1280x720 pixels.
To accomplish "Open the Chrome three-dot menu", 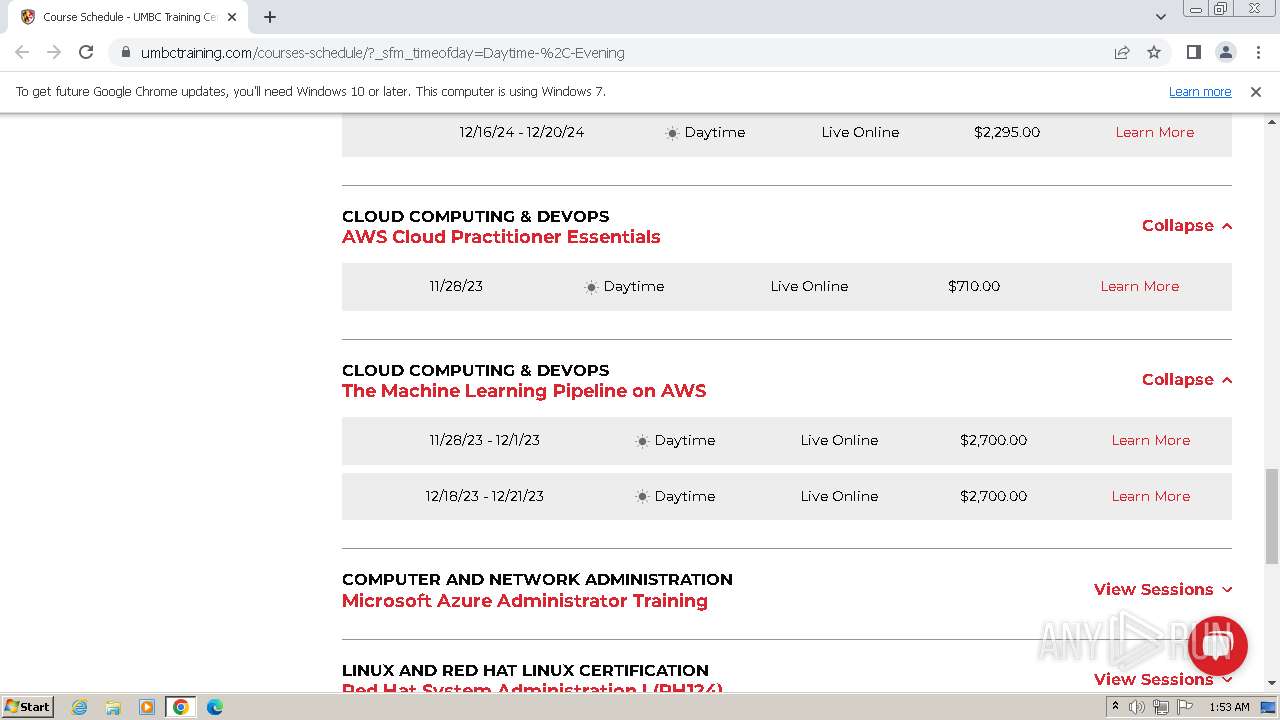I will click(1257, 53).
